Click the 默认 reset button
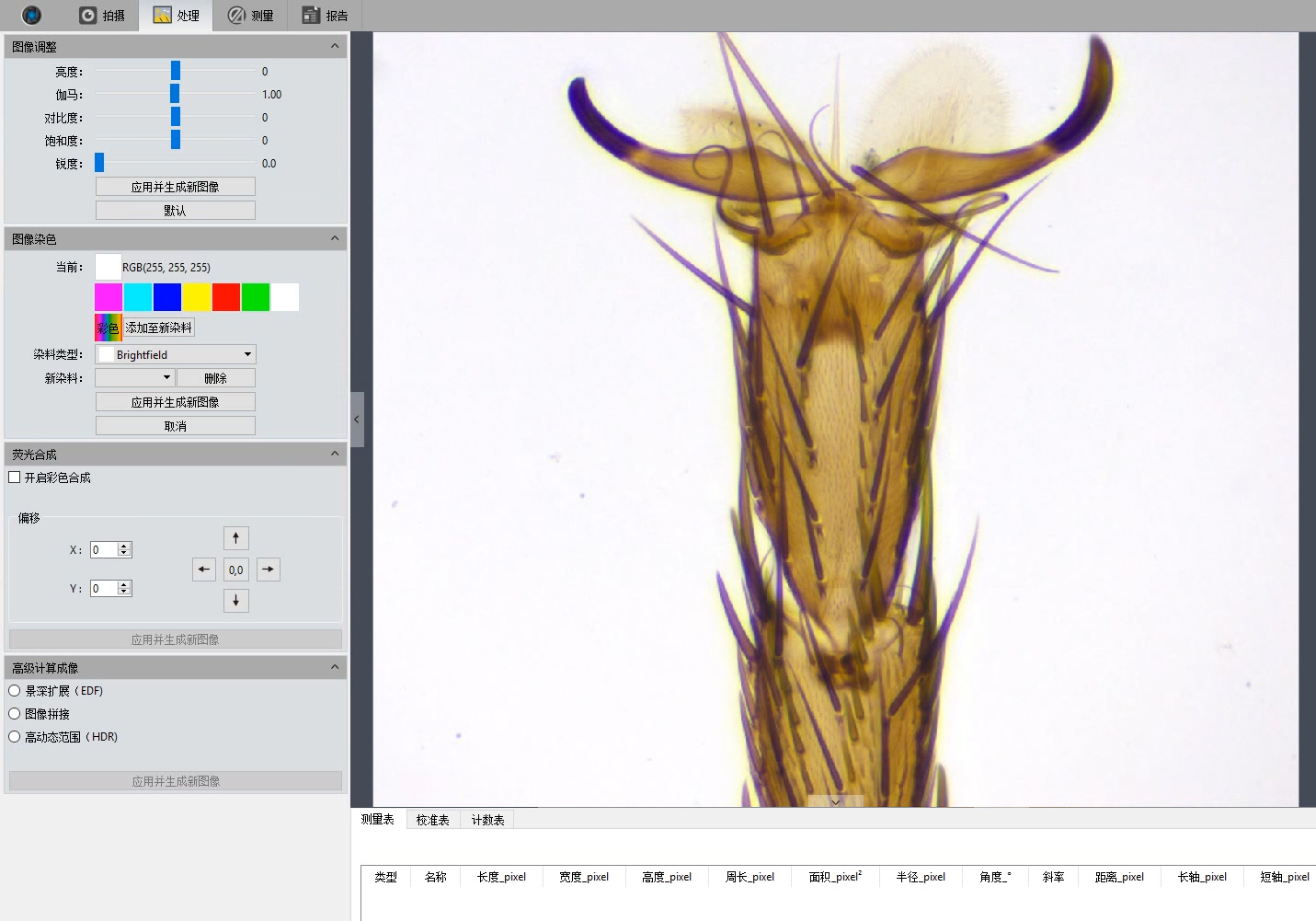Image resolution: width=1316 pixels, height=921 pixels. click(x=175, y=211)
